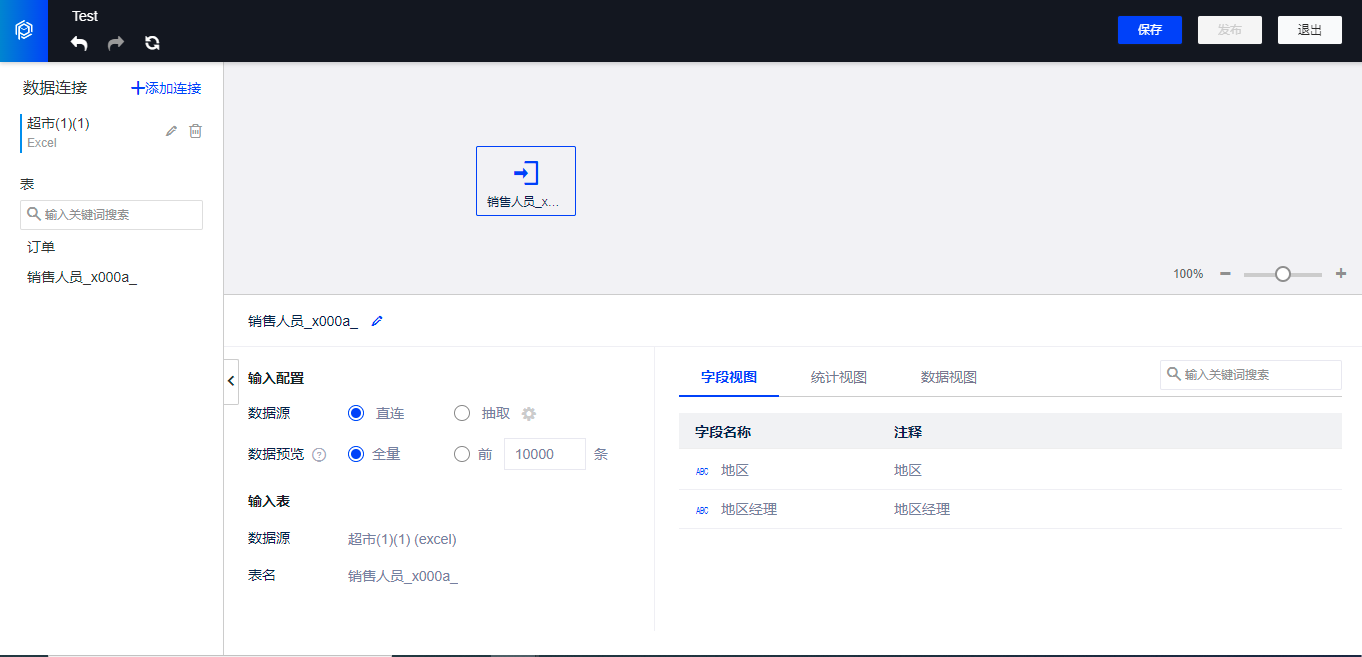The image size is (1362, 657).
Task: Click the zoom in plus button
Action: (1341, 274)
